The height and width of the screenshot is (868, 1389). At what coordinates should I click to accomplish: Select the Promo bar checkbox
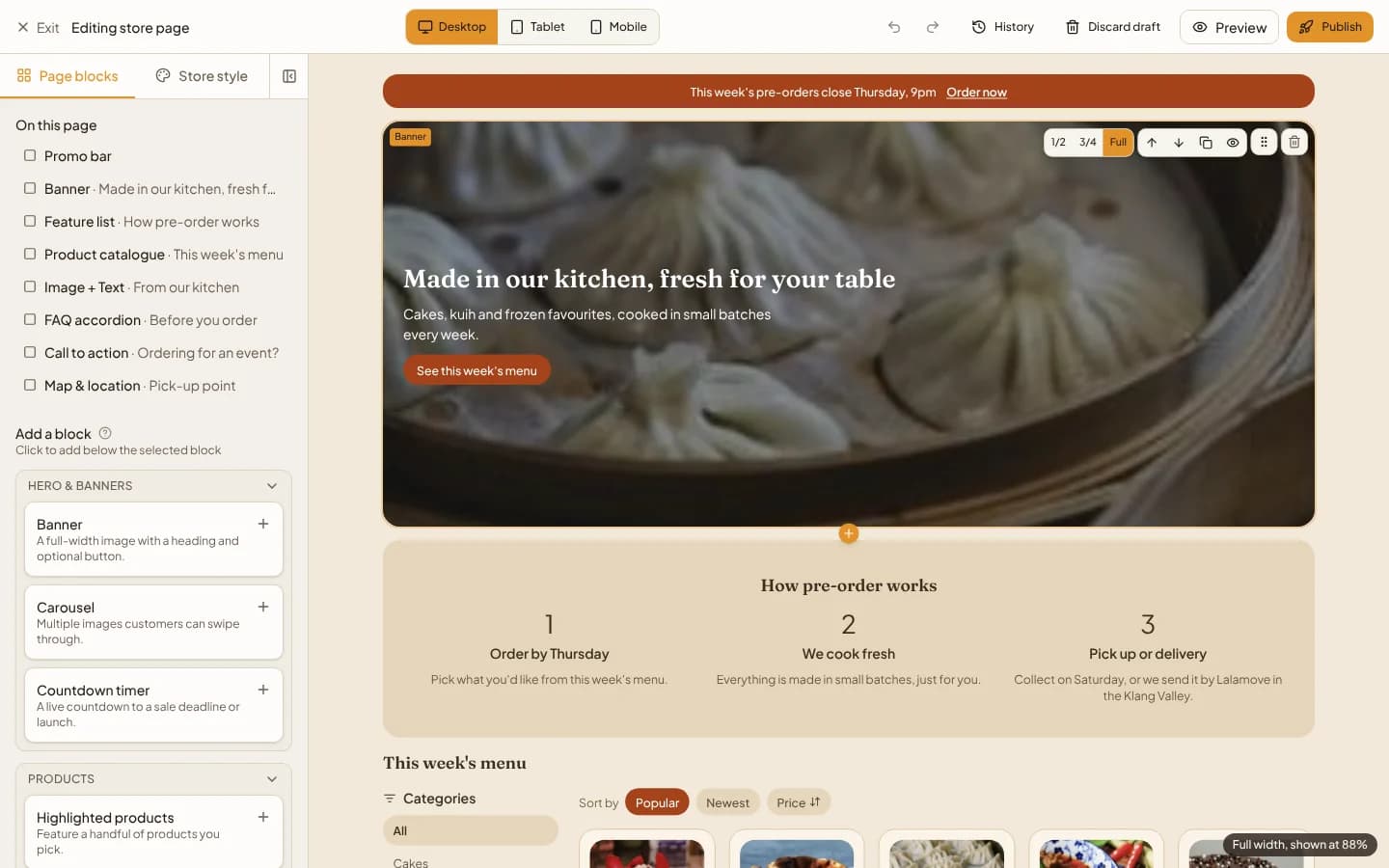click(x=30, y=155)
